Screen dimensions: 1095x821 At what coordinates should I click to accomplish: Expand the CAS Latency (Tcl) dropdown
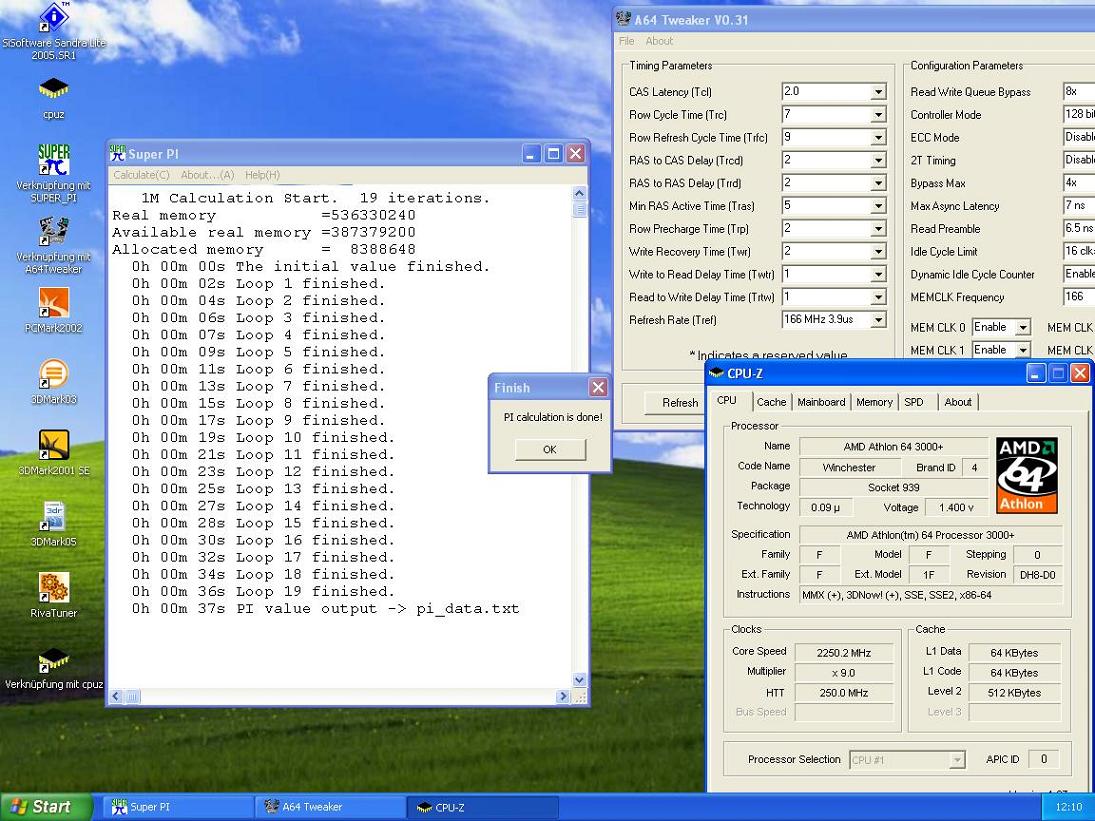(x=878, y=92)
